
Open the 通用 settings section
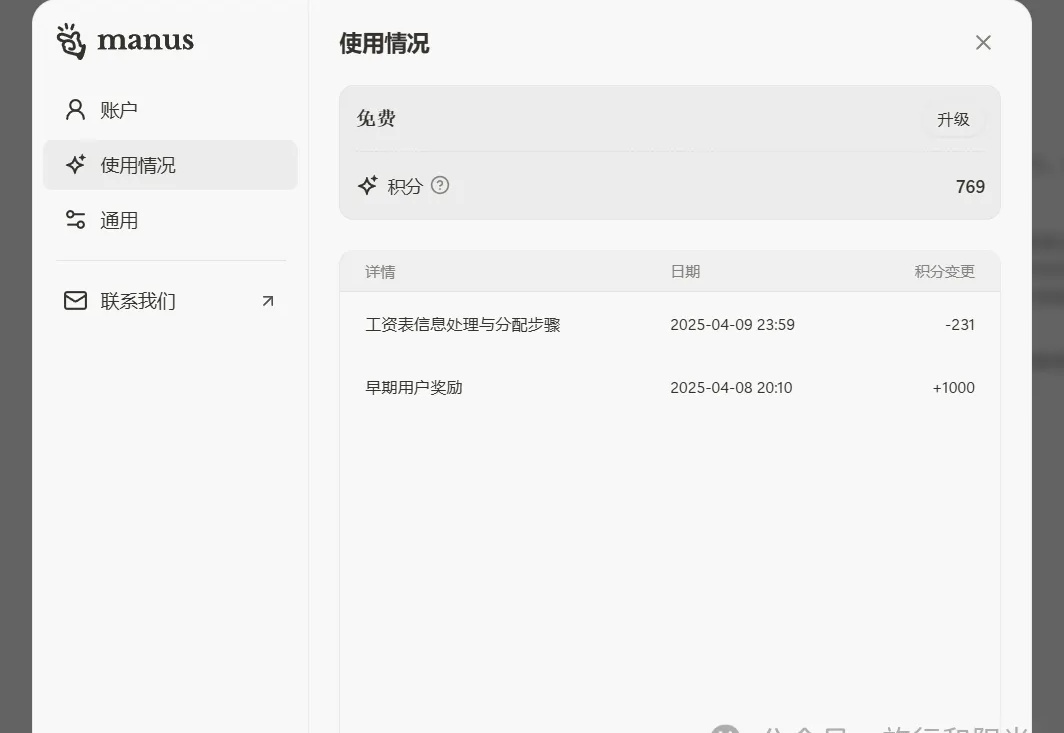pos(170,220)
